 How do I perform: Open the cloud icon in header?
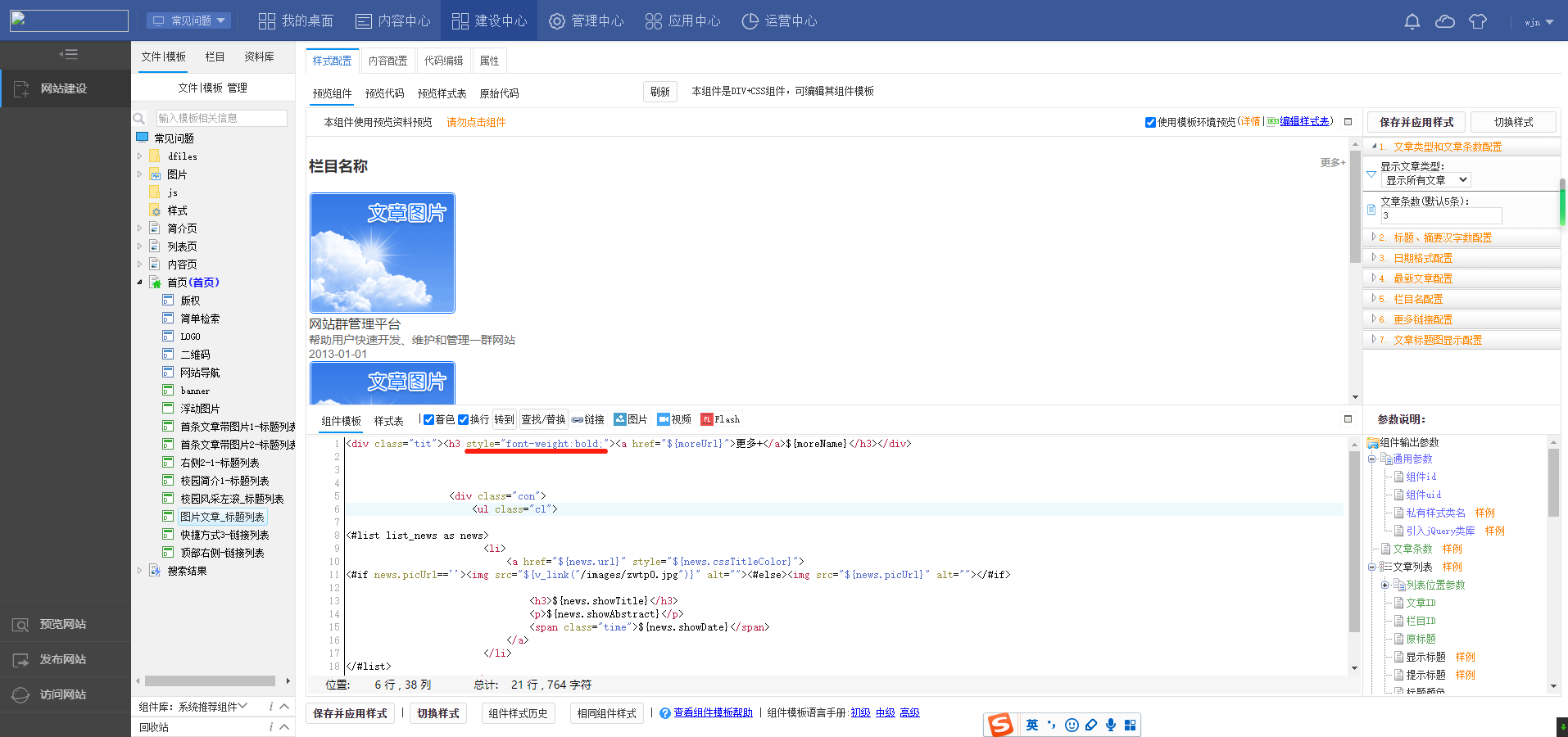tap(1444, 21)
